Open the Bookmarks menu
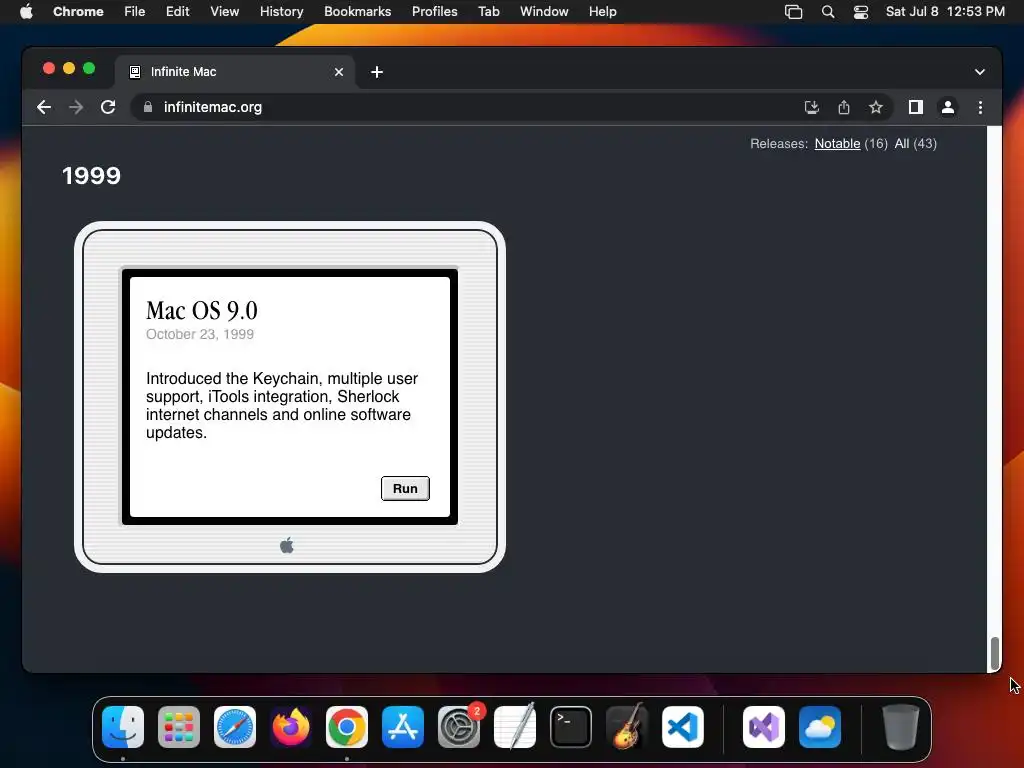1024x768 pixels. coord(357,11)
